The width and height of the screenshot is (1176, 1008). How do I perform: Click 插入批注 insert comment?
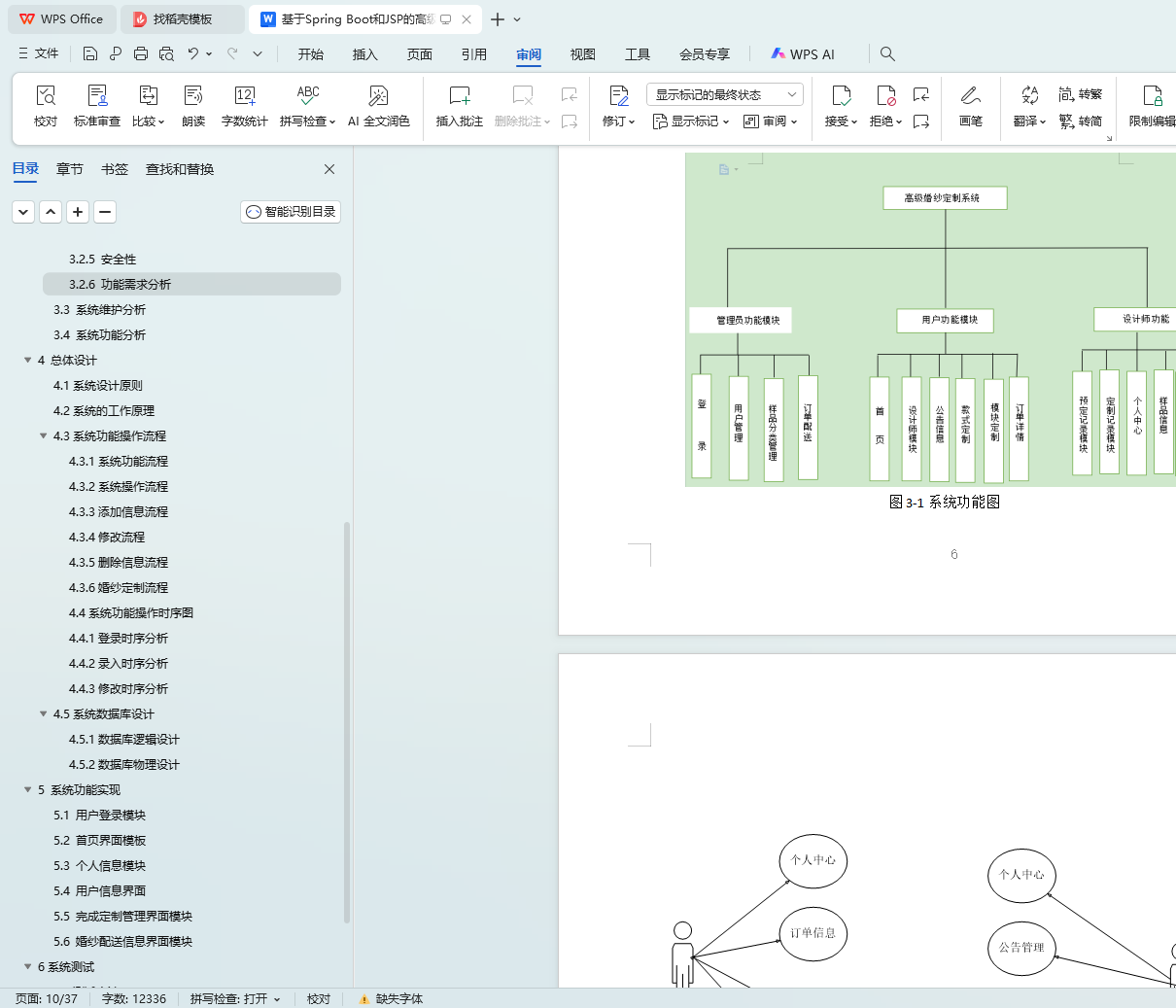460,106
